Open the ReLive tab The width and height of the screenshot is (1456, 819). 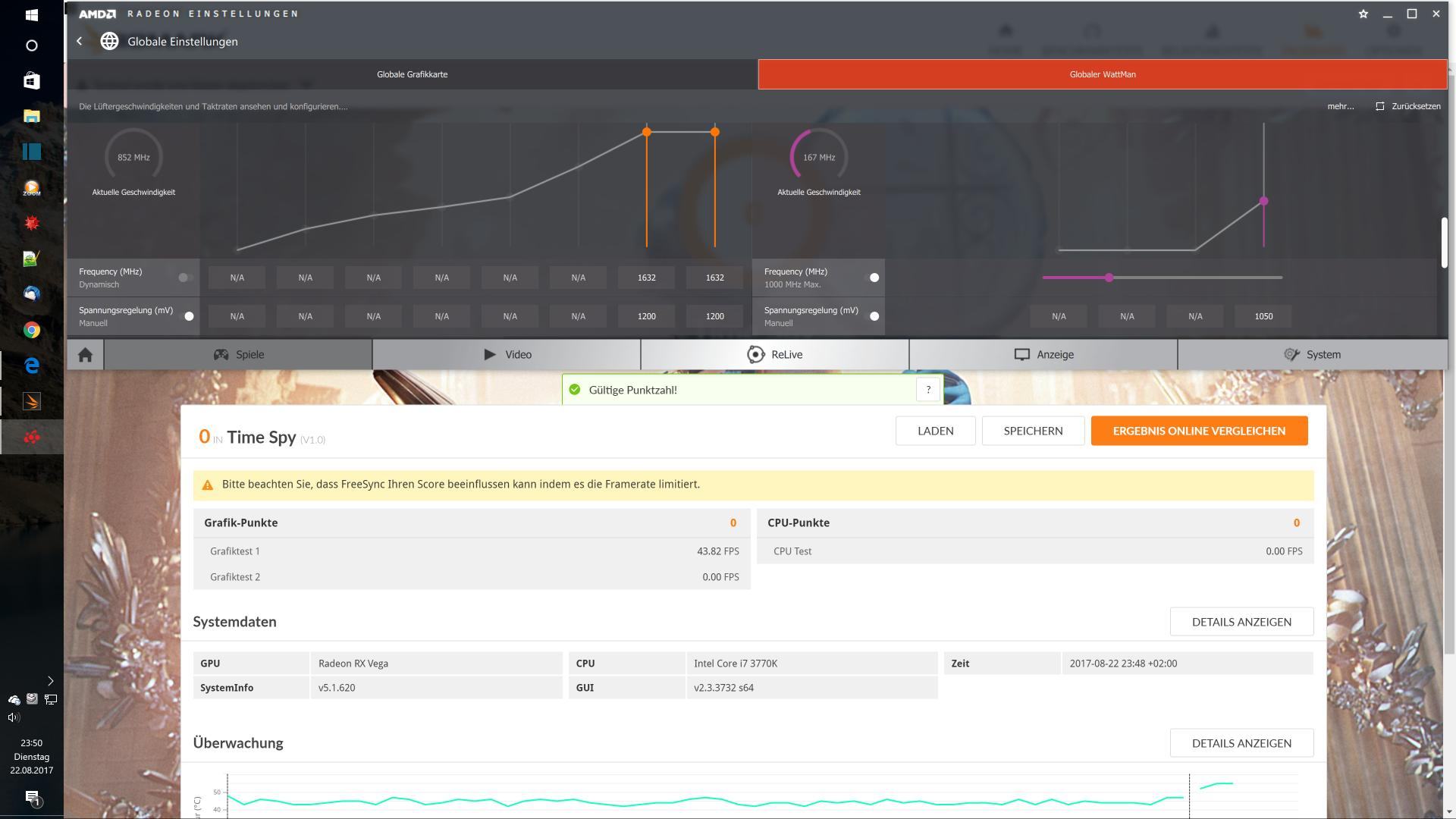pyautogui.click(x=775, y=354)
